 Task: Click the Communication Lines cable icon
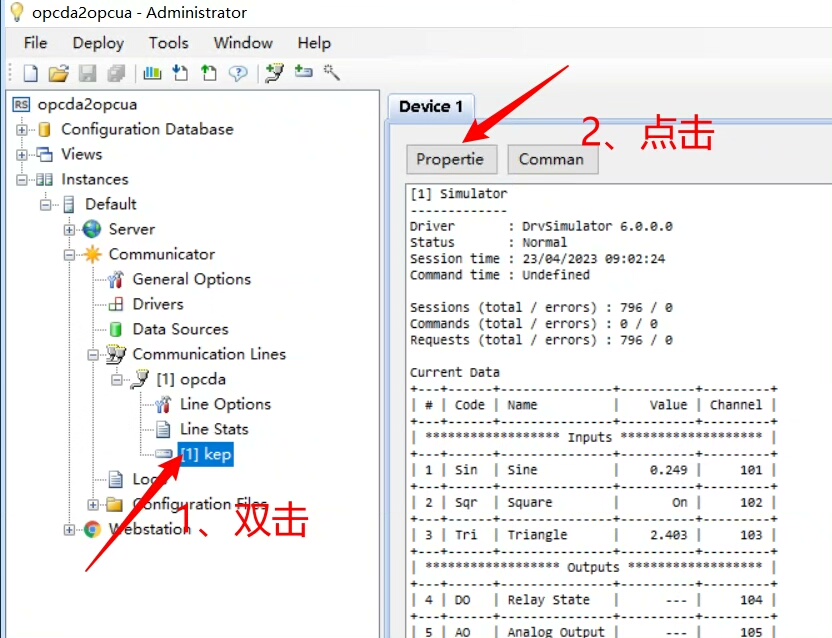point(116,354)
